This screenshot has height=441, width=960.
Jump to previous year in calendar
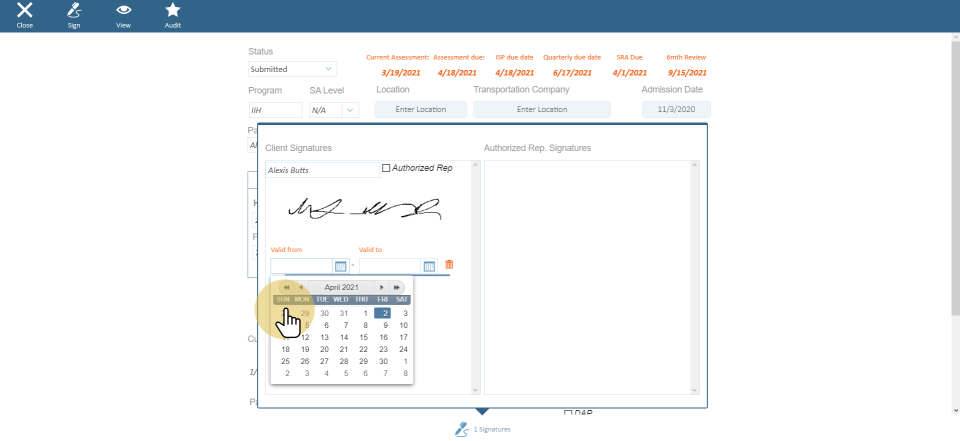pos(288,287)
